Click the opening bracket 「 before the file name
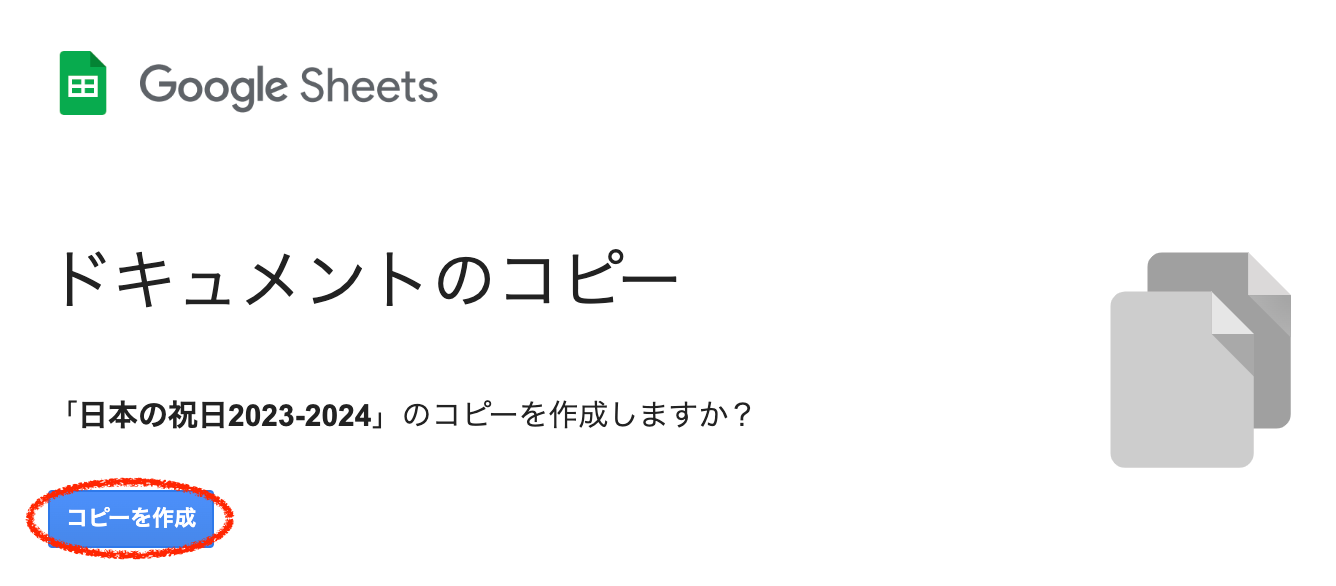The image size is (1336, 586). point(70,414)
